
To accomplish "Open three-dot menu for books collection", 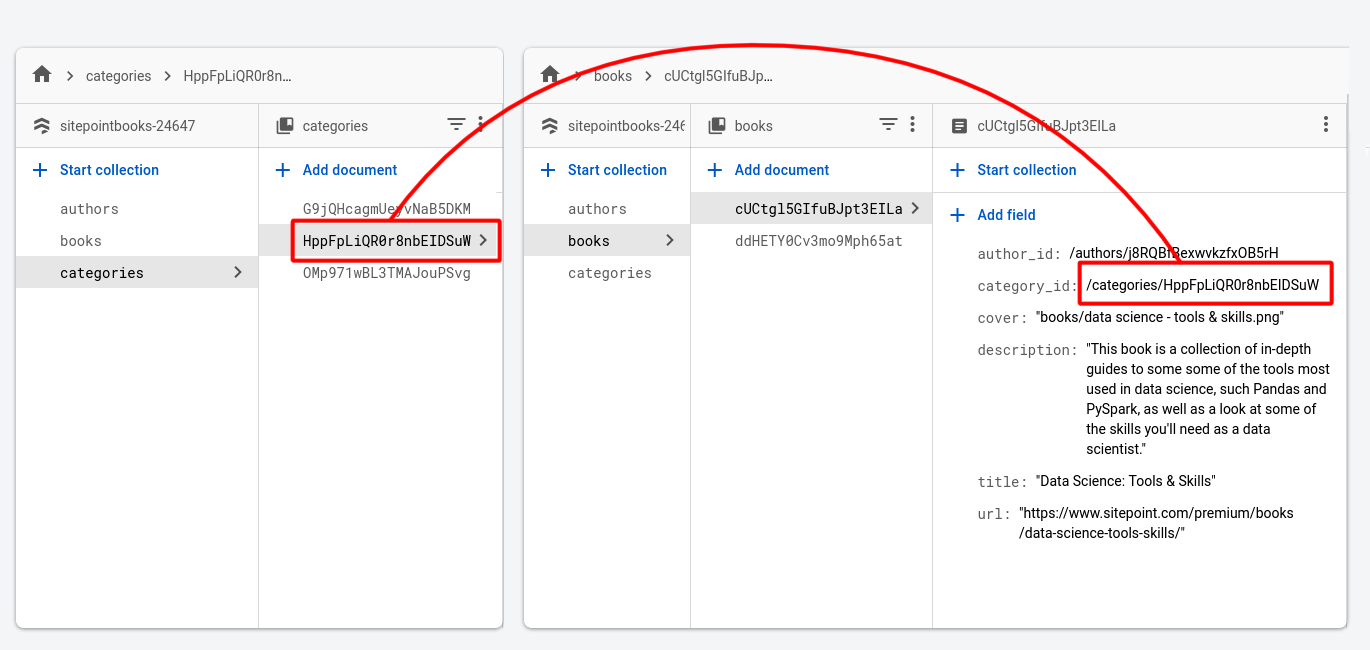I will point(912,125).
